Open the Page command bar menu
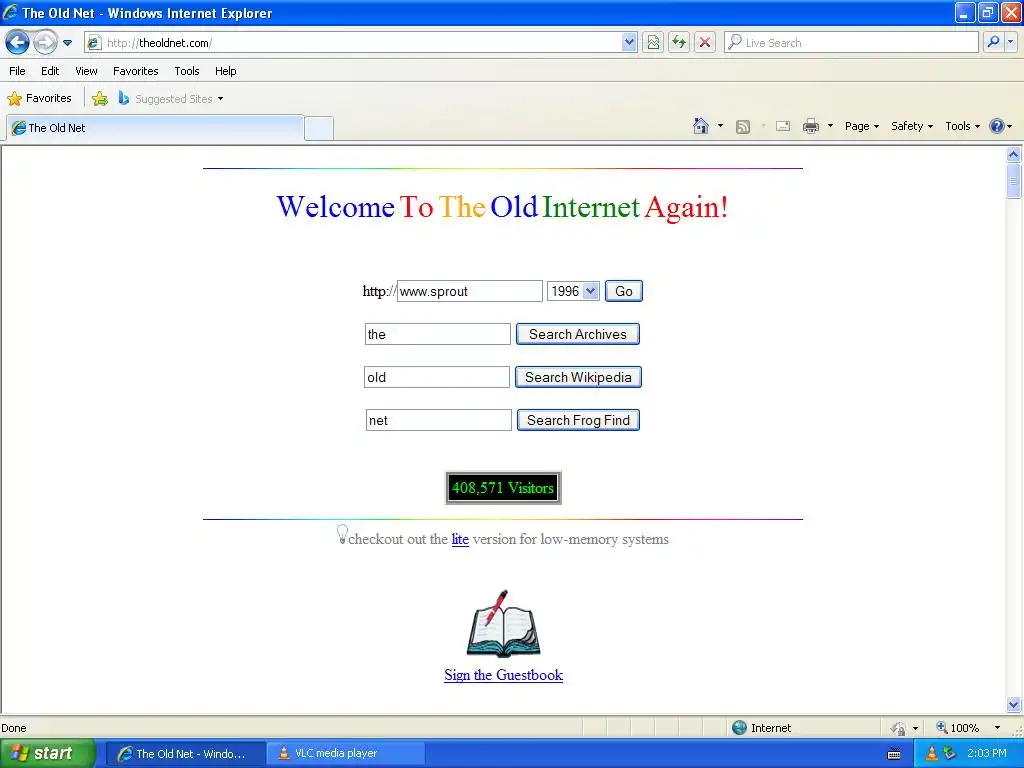The height and width of the screenshot is (768, 1024). [x=861, y=126]
